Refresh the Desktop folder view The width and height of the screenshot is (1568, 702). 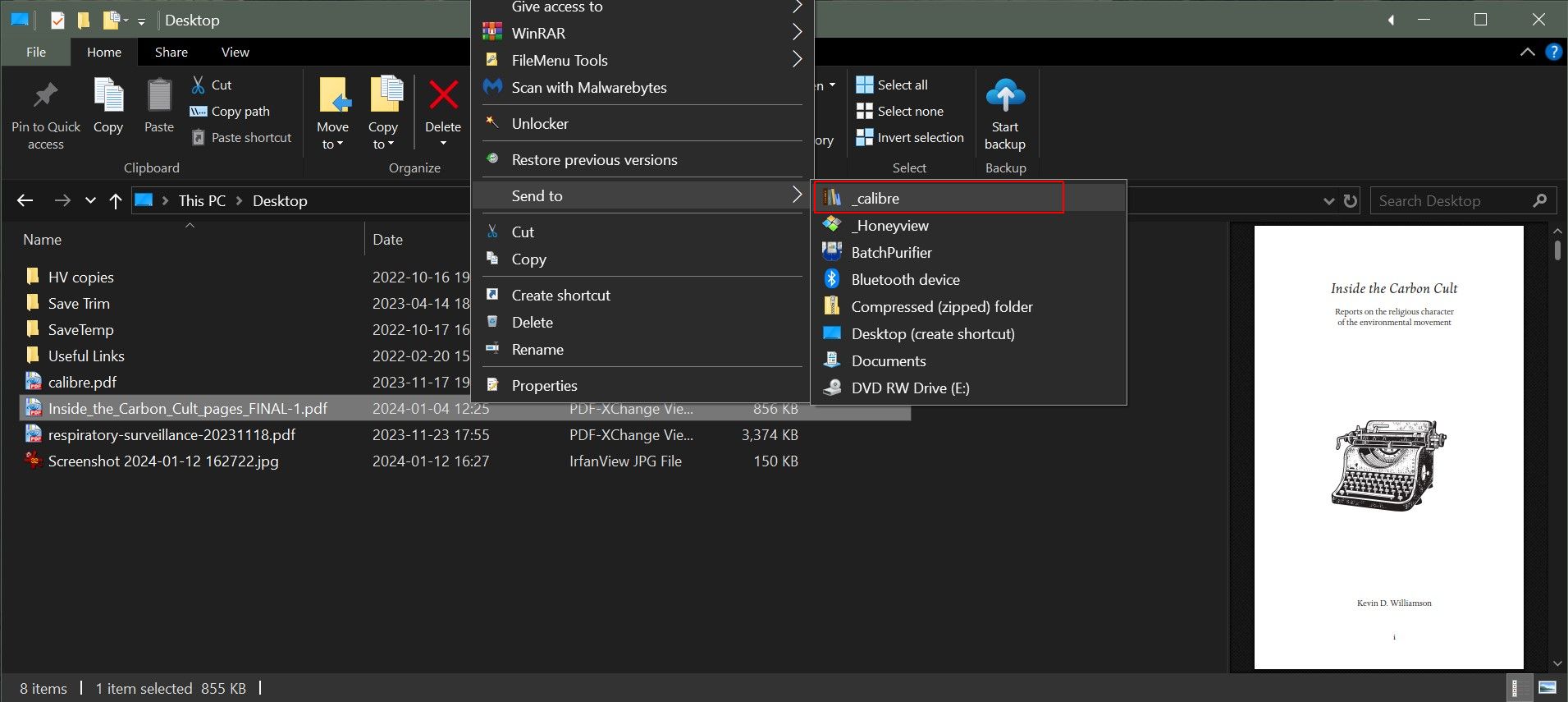coord(1351,200)
